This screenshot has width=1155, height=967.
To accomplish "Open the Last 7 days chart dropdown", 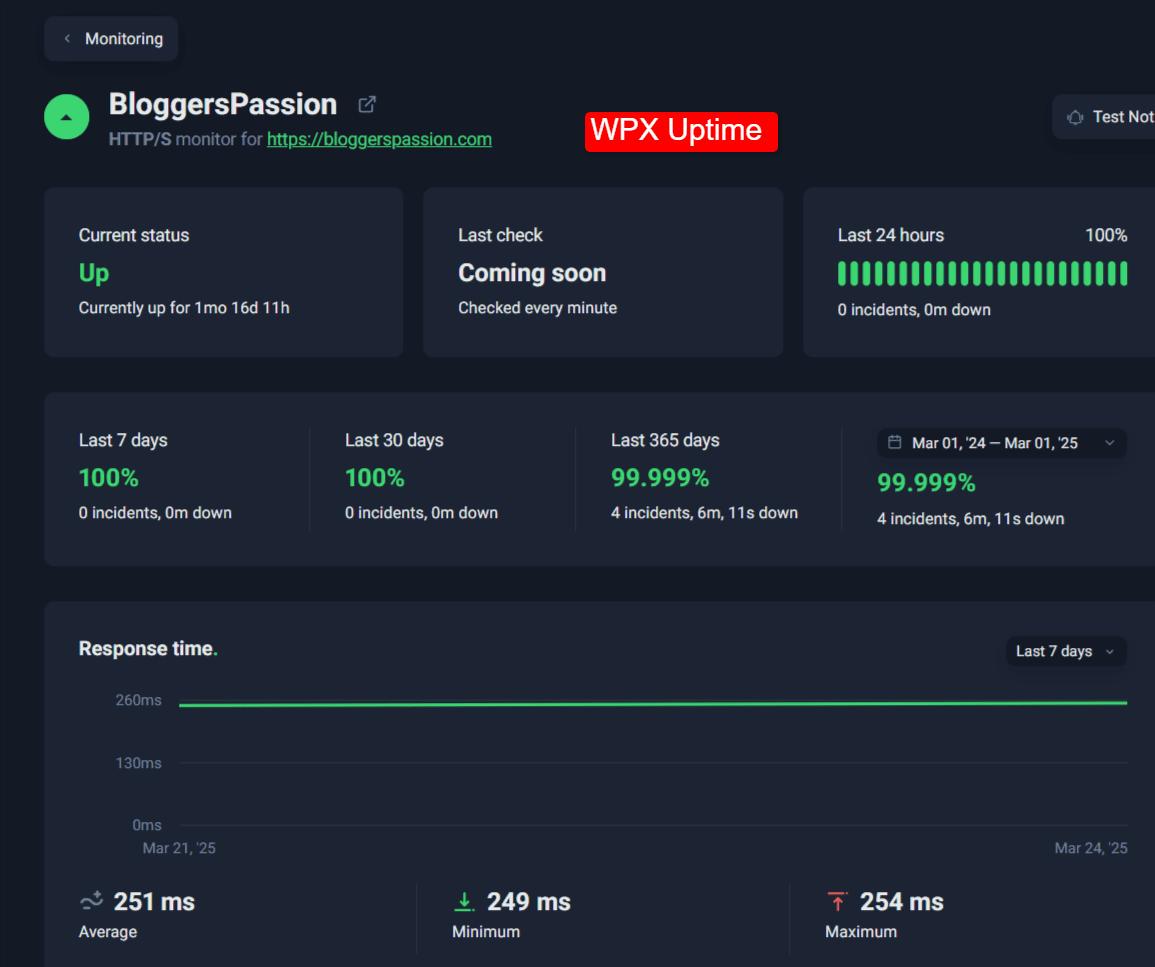I will [x=1065, y=651].
